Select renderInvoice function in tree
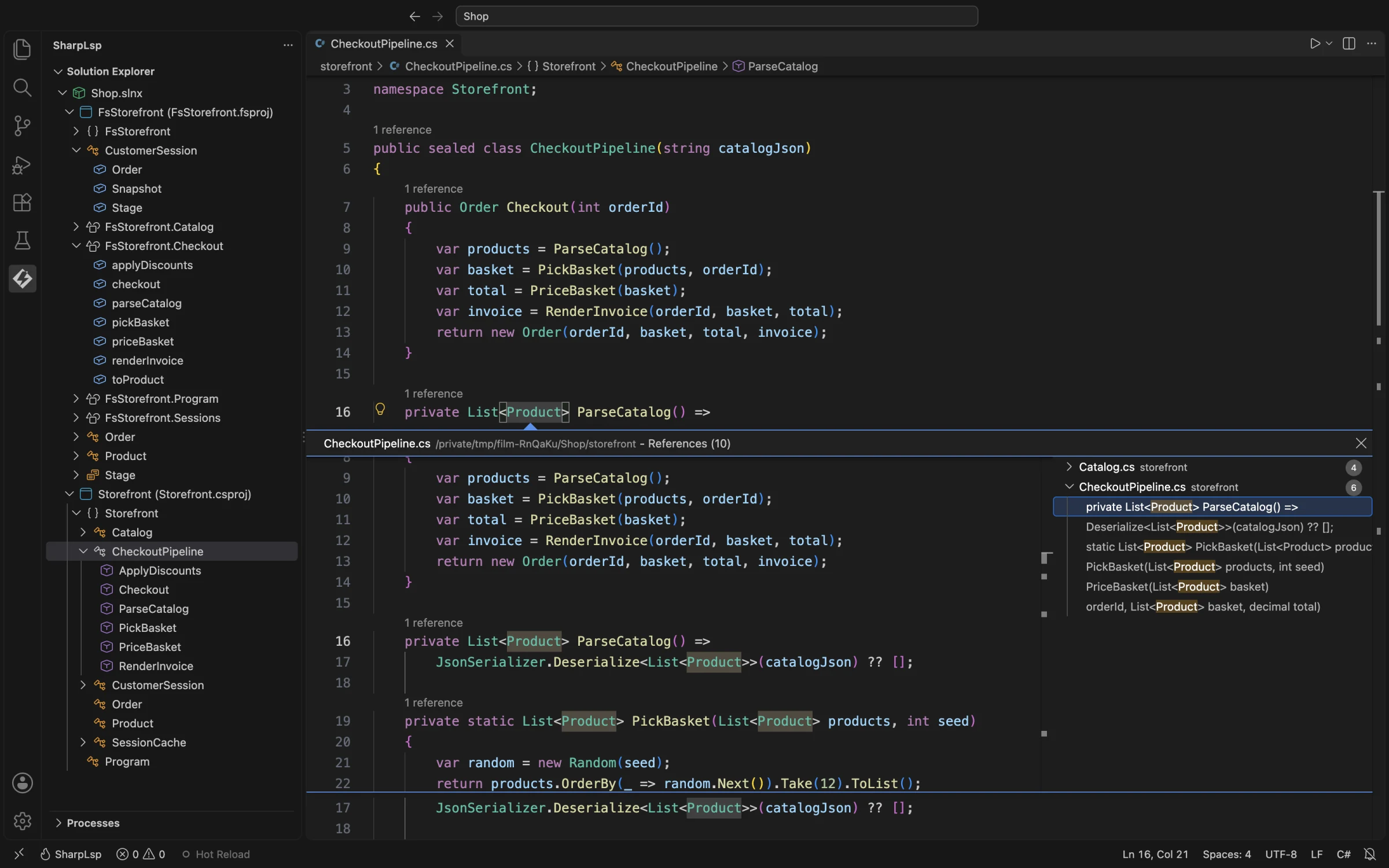Viewport: 1389px width, 868px height. (x=148, y=361)
